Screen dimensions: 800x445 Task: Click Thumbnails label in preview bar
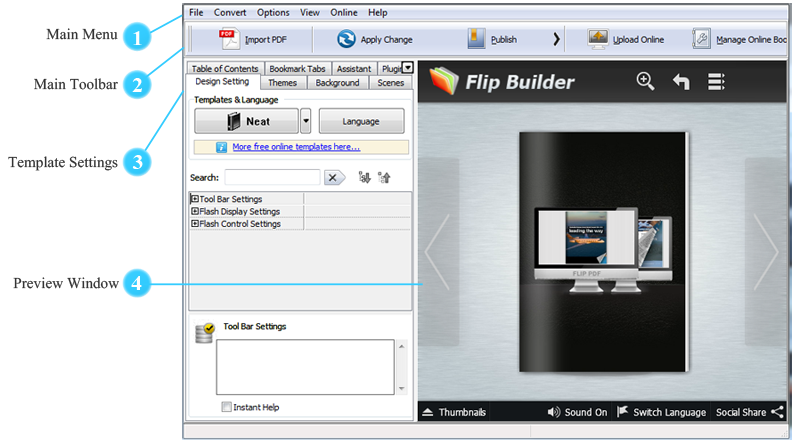click(x=462, y=412)
